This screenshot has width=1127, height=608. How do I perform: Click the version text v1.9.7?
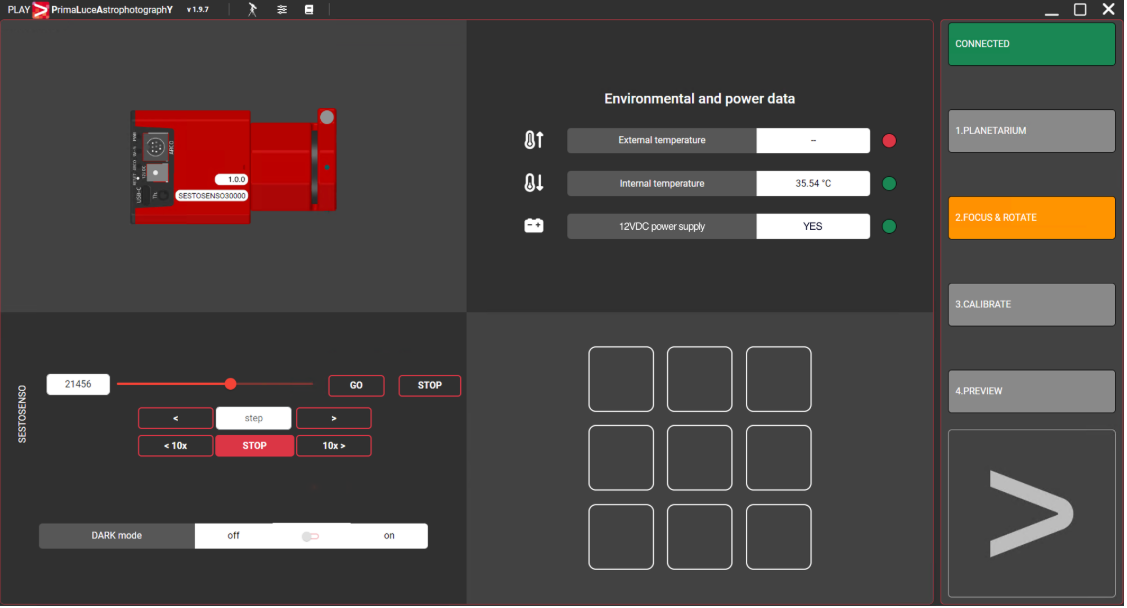coord(198,10)
